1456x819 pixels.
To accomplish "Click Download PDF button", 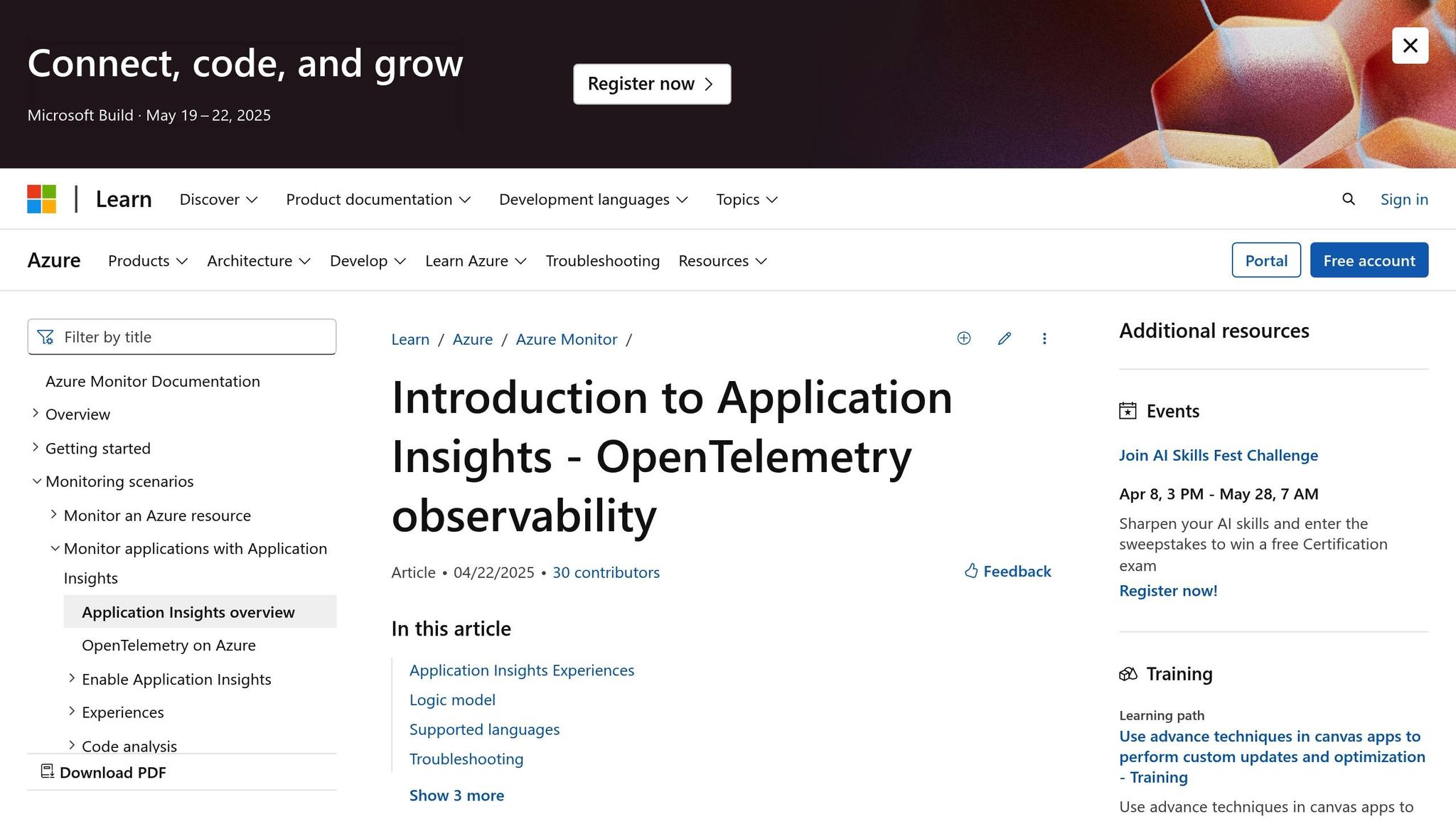I will (x=104, y=772).
